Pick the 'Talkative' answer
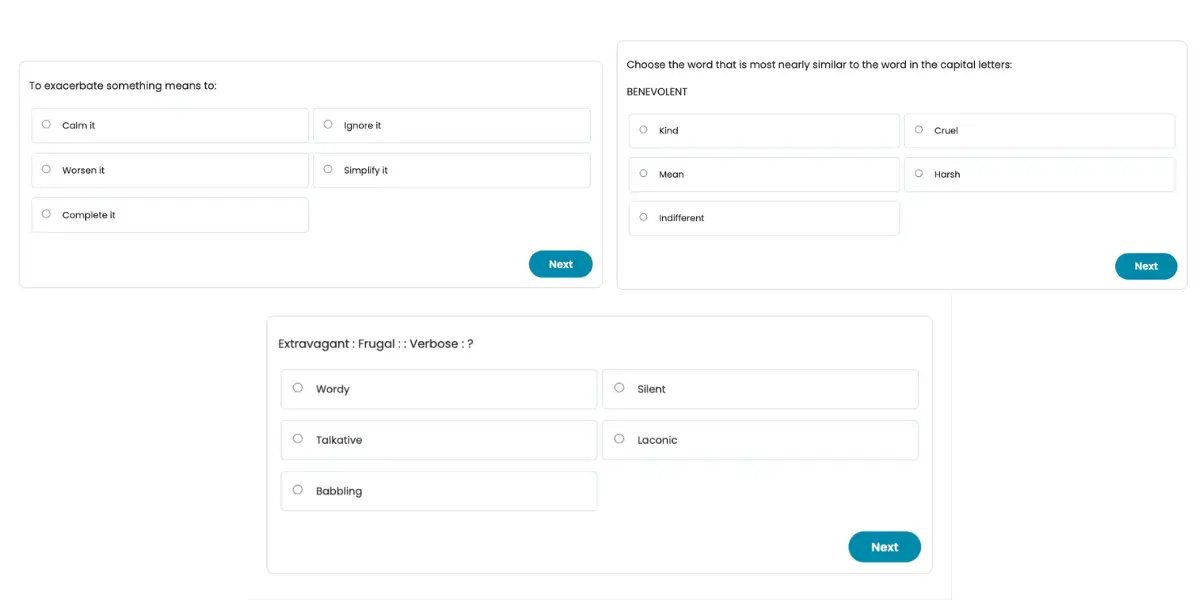1200x600 pixels. [298, 439]
